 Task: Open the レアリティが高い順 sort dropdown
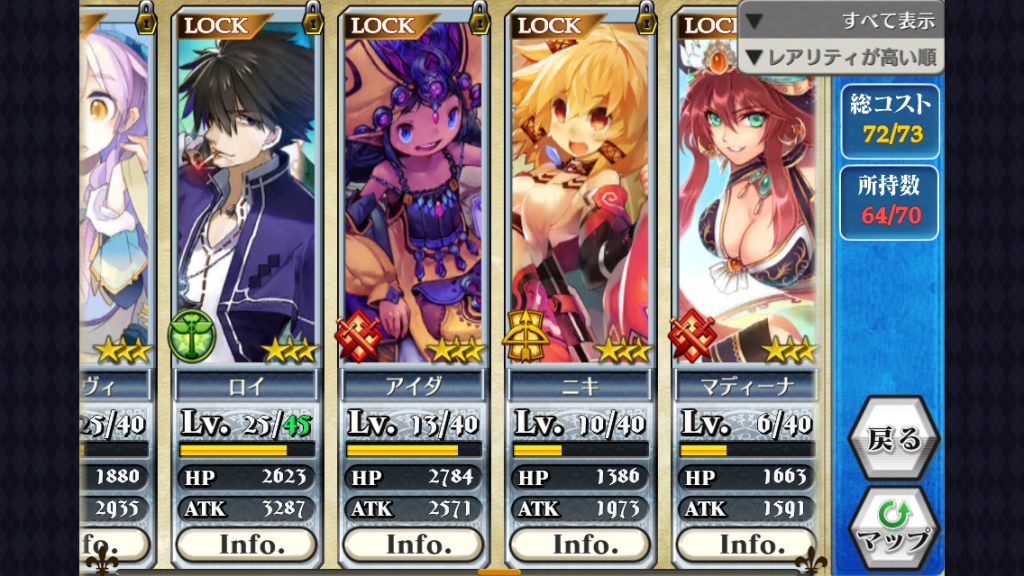tap(842, 57)
